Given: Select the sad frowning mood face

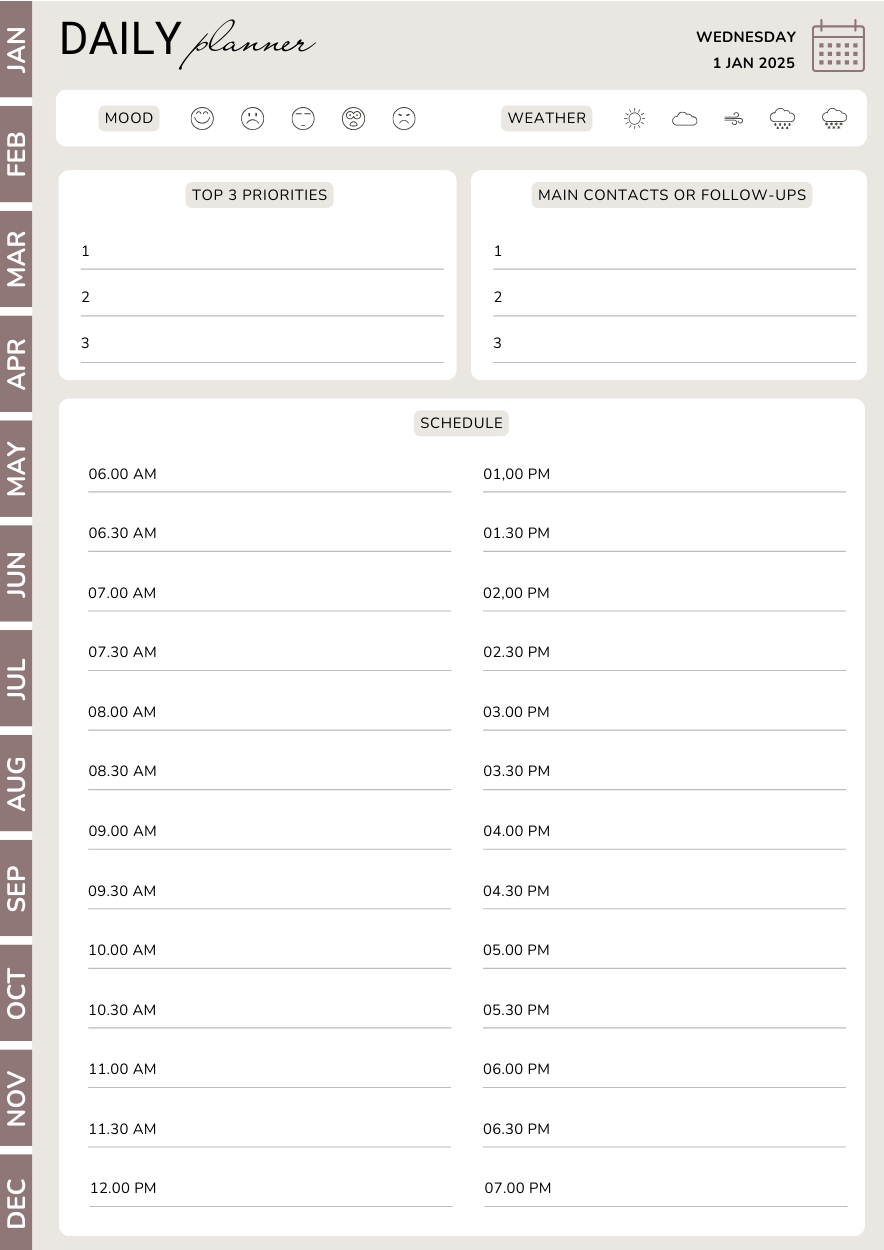Looking at the screenshot, I should [252, 118].
